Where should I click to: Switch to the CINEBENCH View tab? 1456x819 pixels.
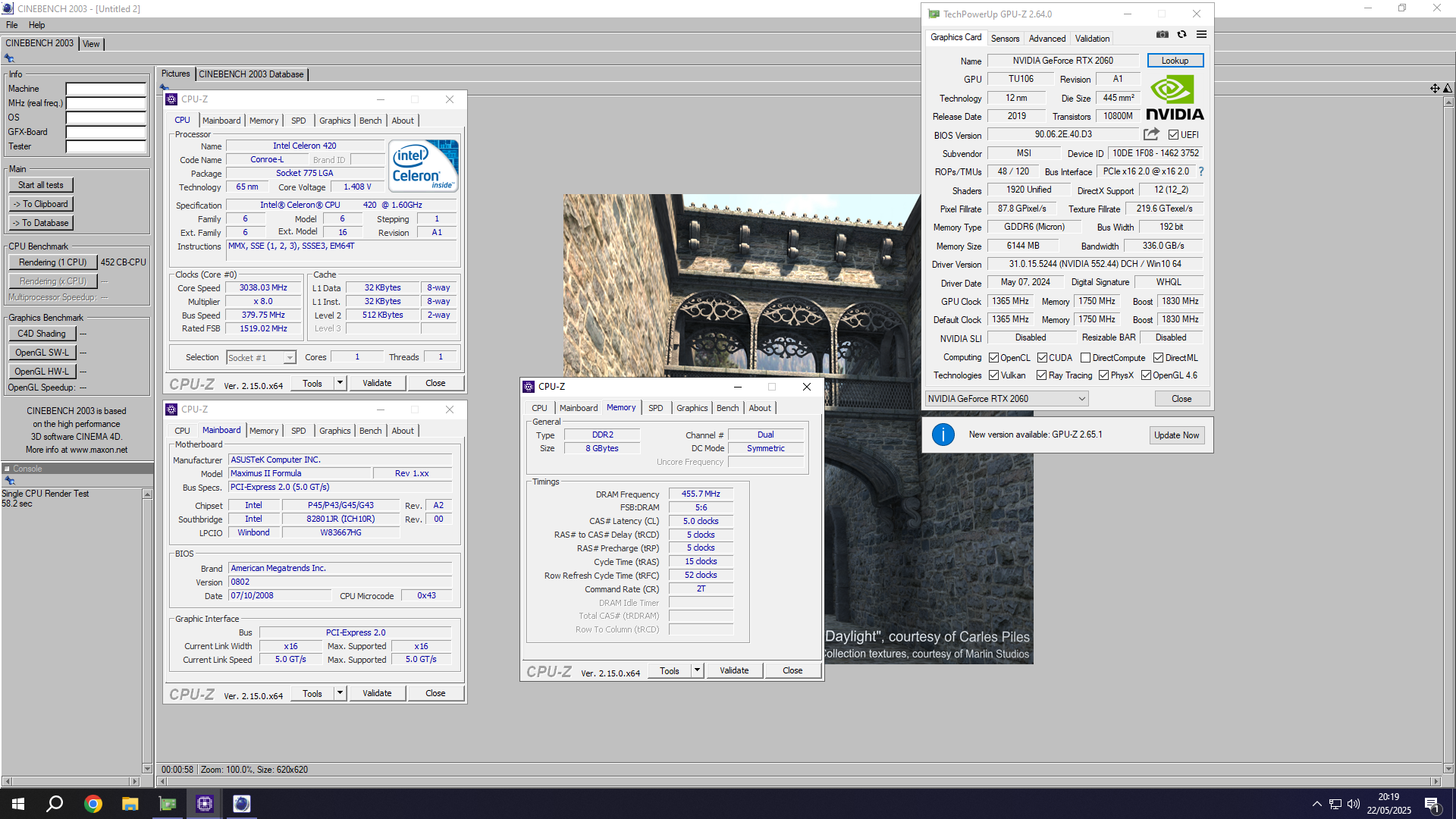(x=91, y=44)
